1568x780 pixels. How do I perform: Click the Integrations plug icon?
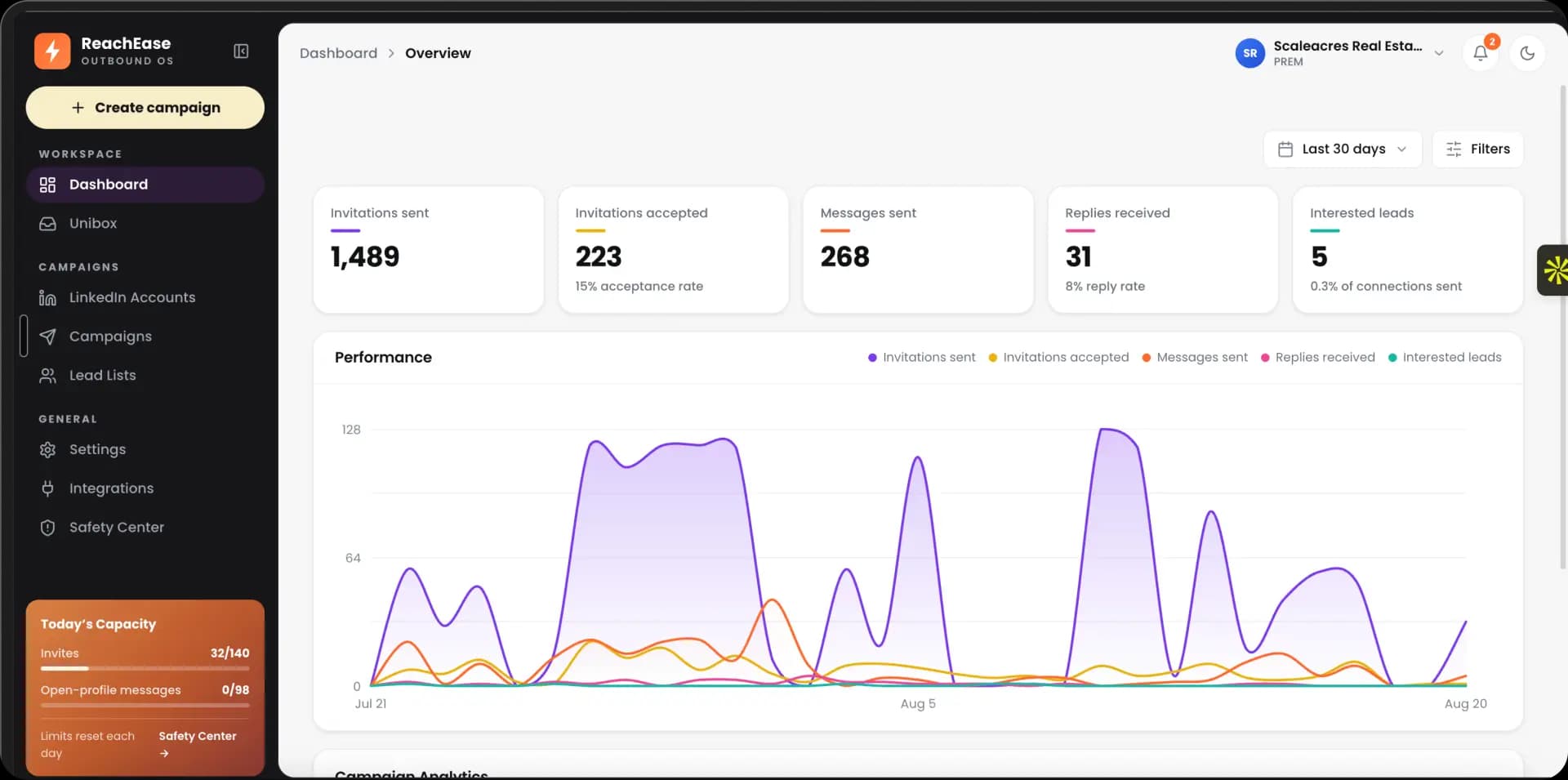[47, 488]
